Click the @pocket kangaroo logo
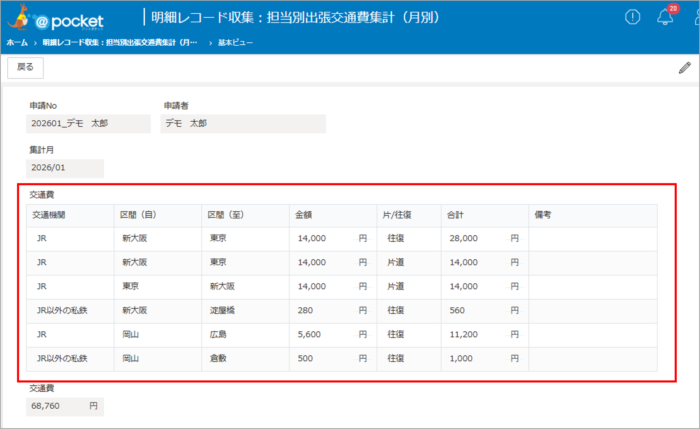 point(56,19)
